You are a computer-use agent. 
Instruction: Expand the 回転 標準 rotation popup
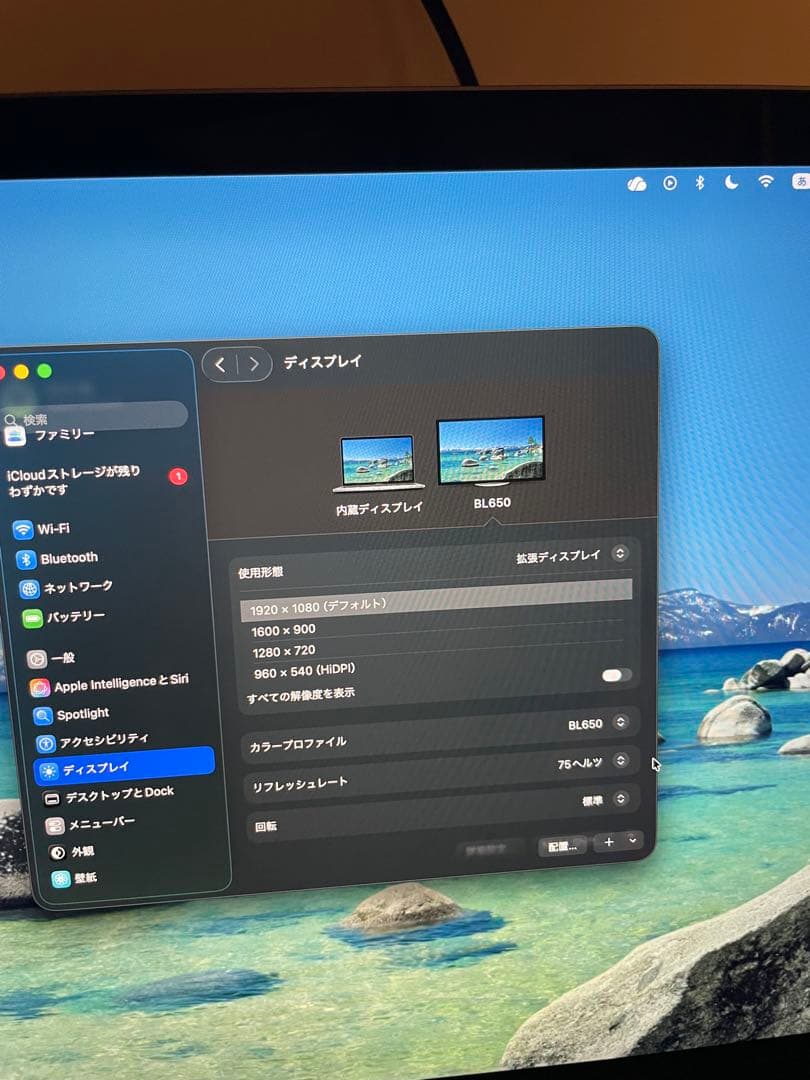(621, 799)
